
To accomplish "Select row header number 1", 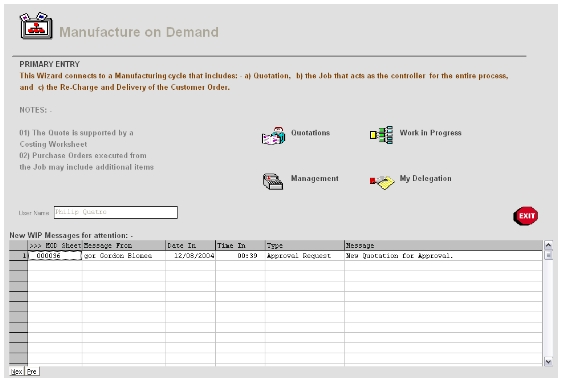I will point(18,256).
